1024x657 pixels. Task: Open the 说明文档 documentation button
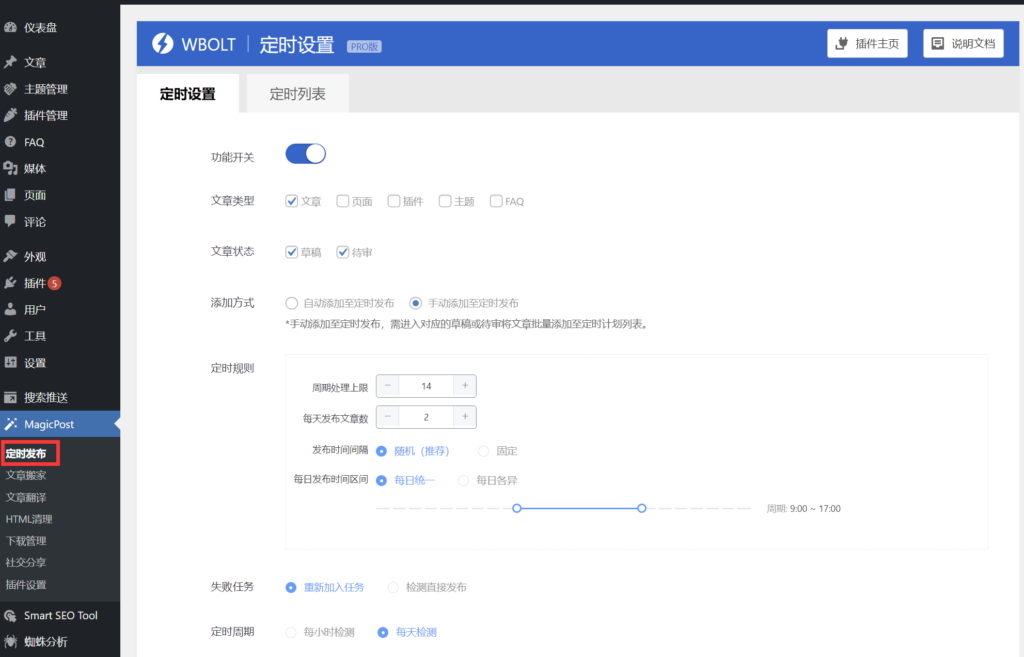(x=962, y=44)
